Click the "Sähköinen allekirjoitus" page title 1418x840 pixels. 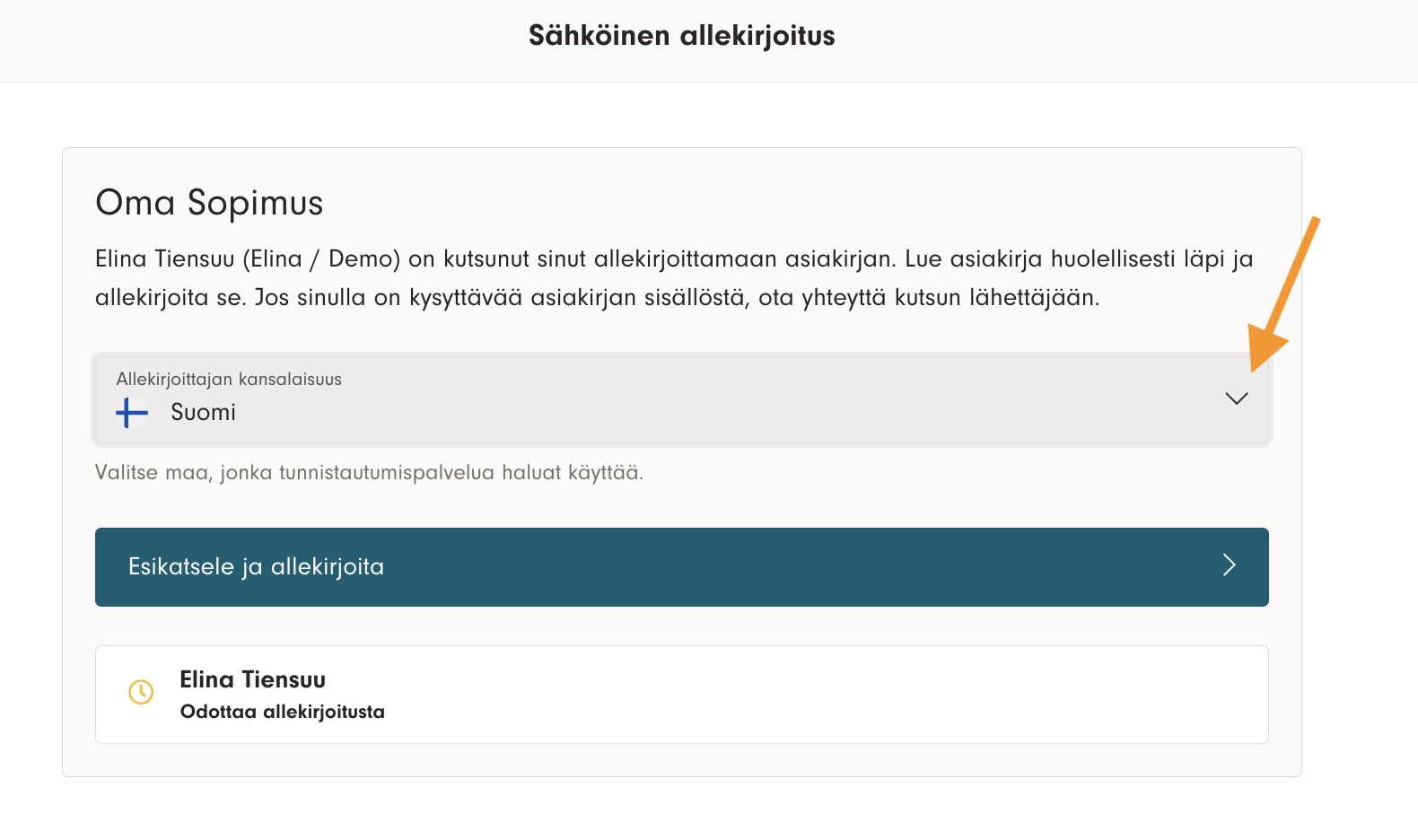(681, 36)
